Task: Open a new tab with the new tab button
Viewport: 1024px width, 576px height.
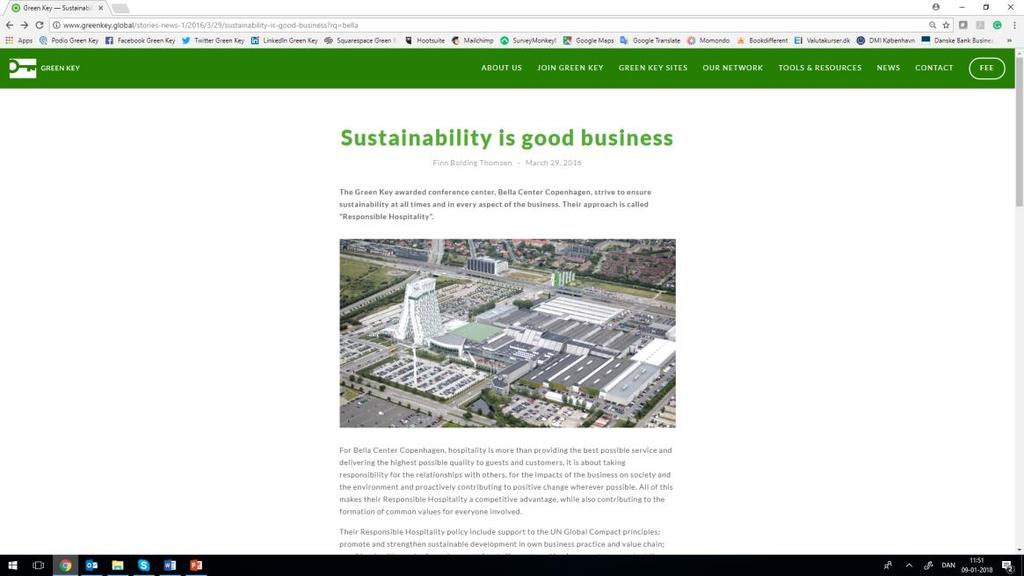Action: tap(120, 8)
